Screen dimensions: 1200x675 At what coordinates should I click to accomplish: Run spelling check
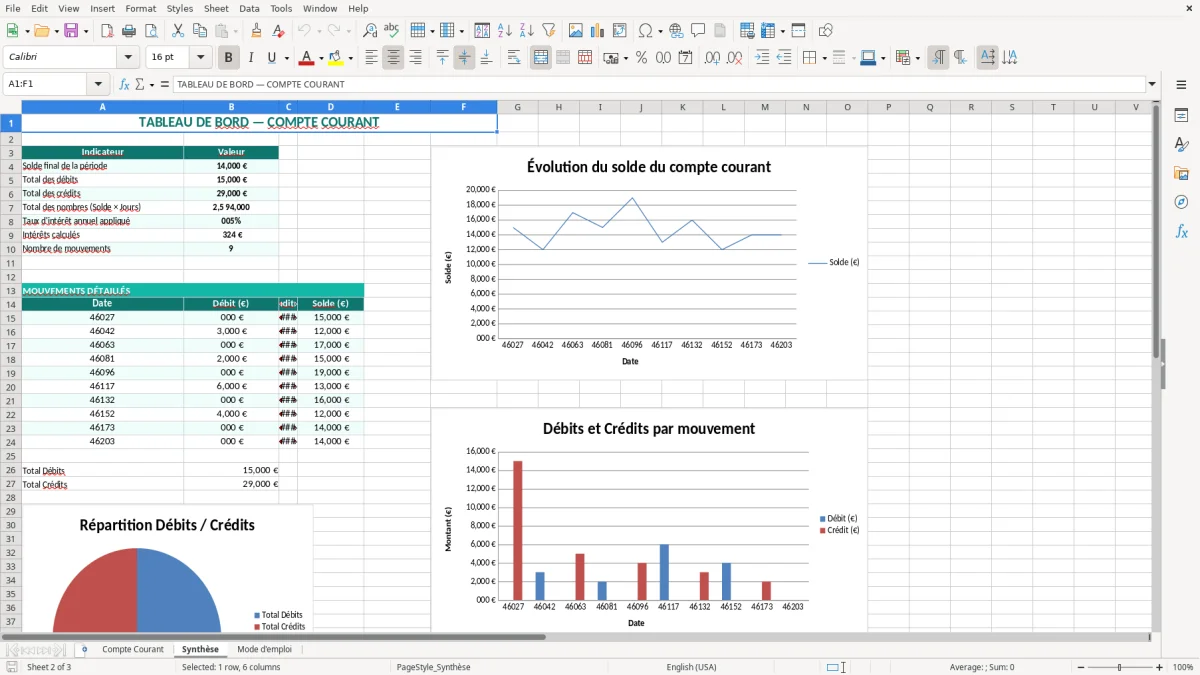(392, 31)
